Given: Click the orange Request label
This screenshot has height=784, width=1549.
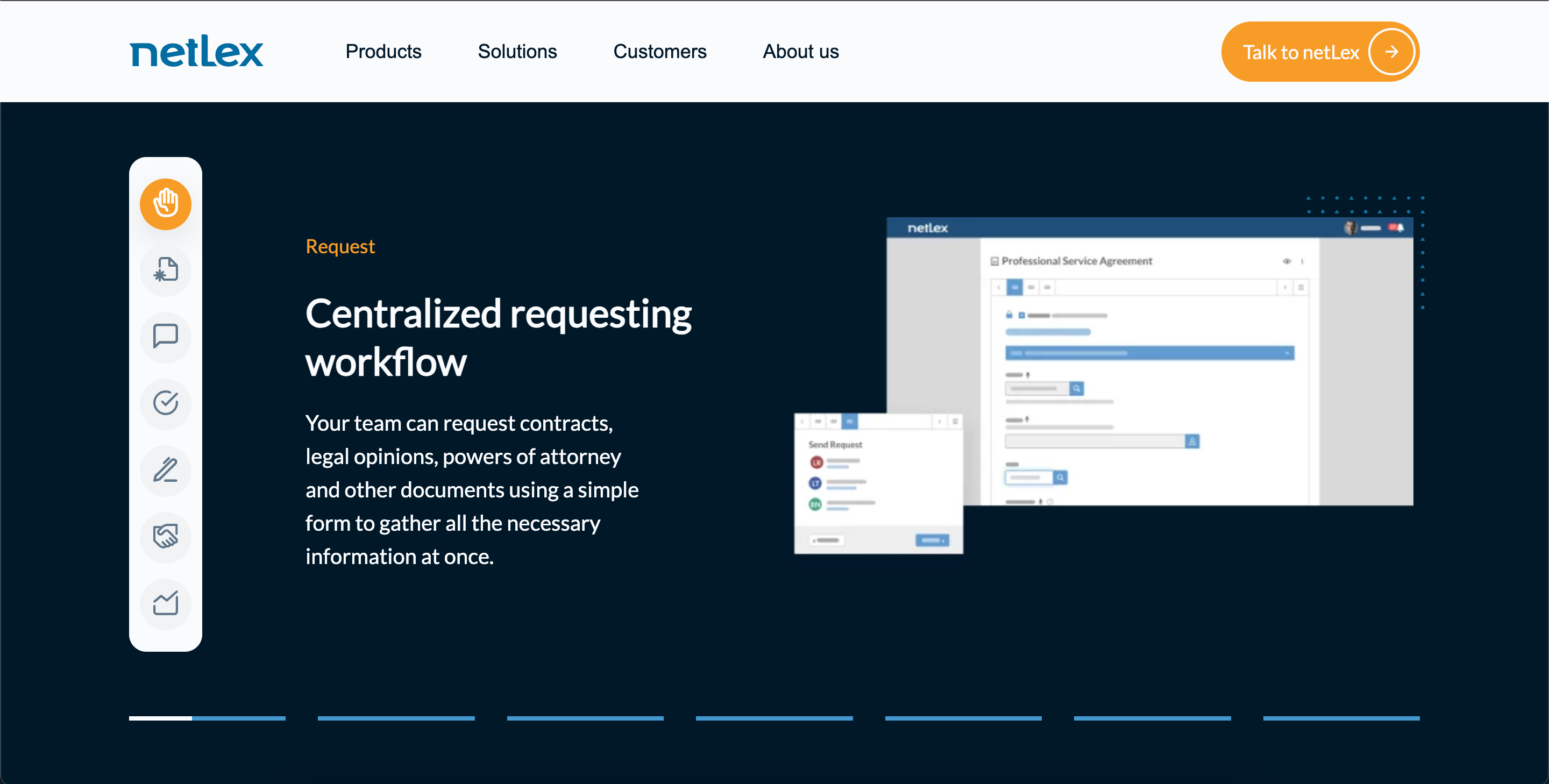Looking at the screenshot, I should tap(340, 246).
